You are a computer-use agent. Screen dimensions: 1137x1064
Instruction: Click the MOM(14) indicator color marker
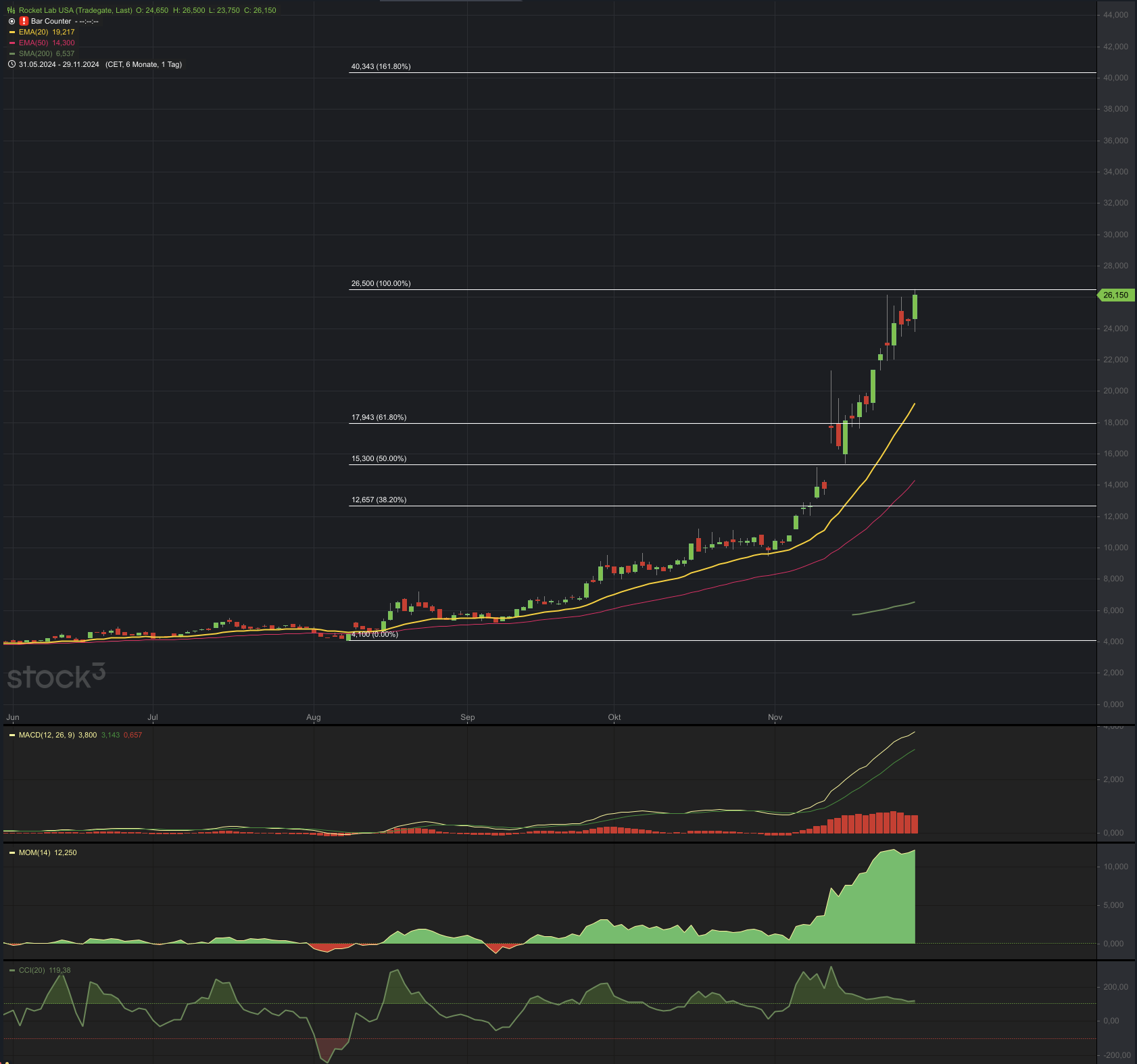(x=12, y=852)
